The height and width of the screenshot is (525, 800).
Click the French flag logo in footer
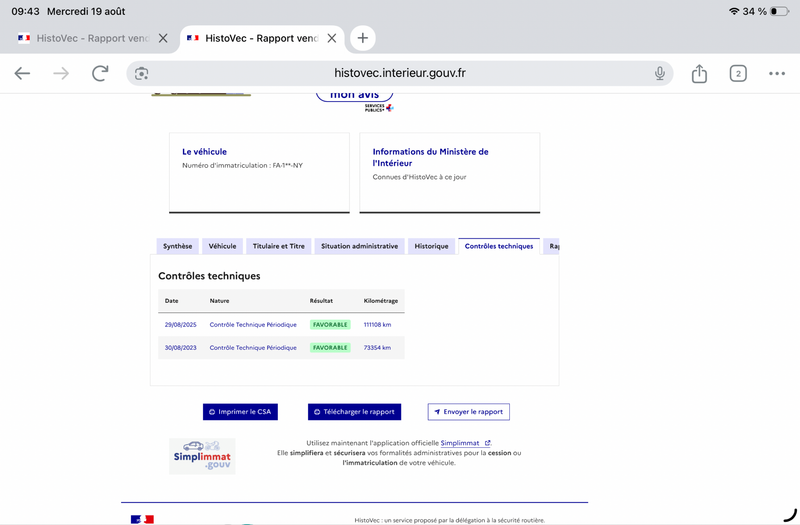(142, 519)
